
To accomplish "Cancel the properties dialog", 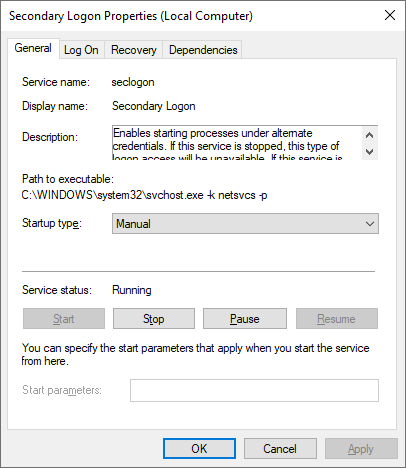I will (280, 449).
